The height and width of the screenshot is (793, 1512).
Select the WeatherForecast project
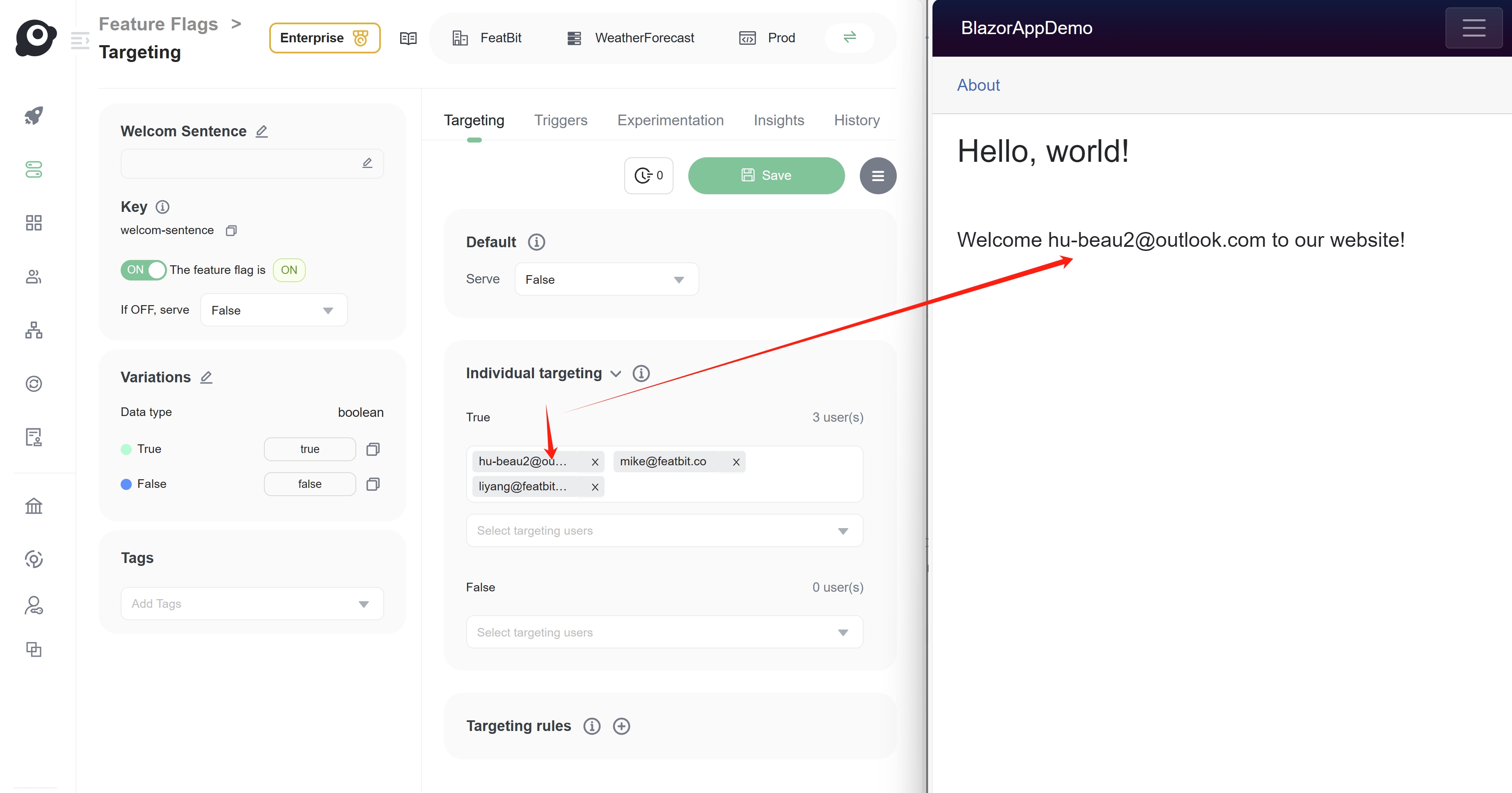[x=630, y=38]
